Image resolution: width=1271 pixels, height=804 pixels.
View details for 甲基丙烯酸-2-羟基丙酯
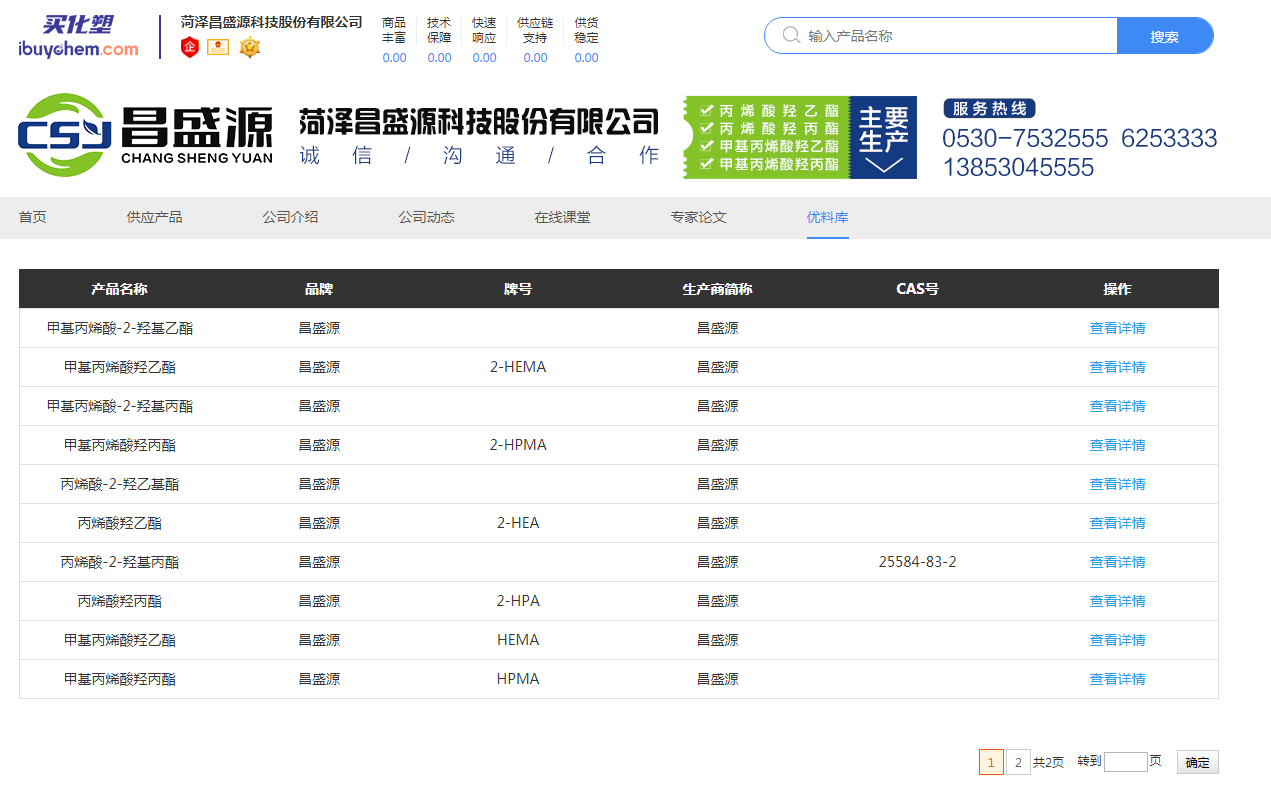click(x=1117, y=406)
